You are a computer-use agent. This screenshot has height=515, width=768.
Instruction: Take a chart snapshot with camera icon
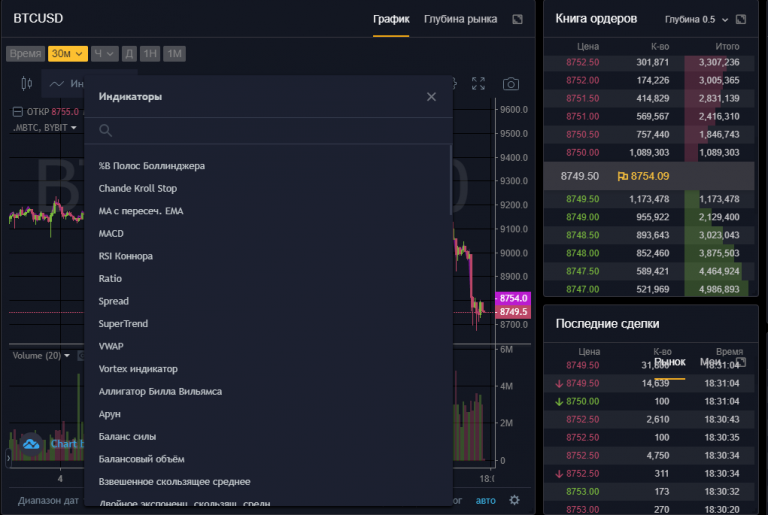511,84
